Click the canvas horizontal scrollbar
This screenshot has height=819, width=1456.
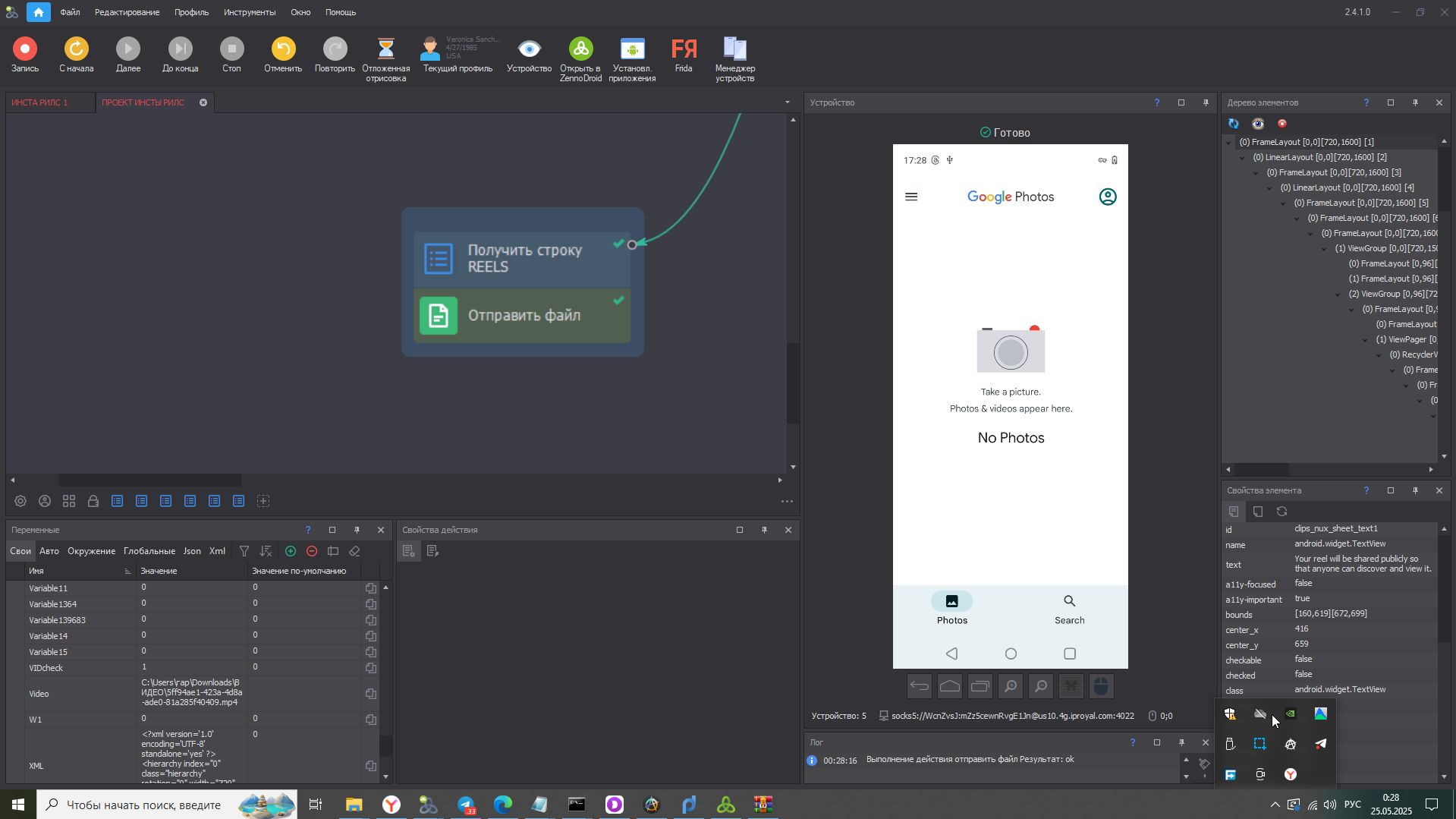(149, 480)
